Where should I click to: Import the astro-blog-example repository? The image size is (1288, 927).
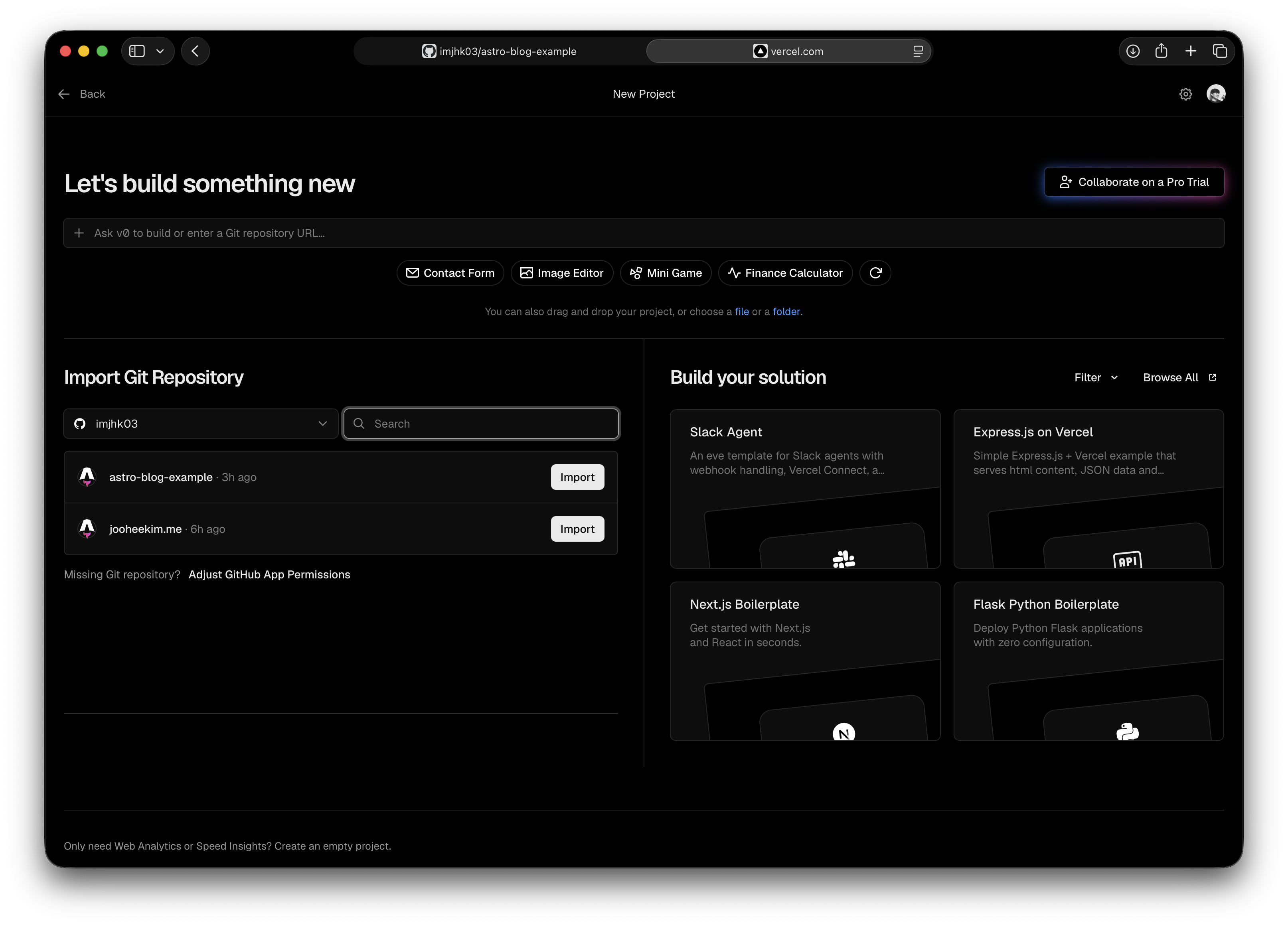pos(577,477)
